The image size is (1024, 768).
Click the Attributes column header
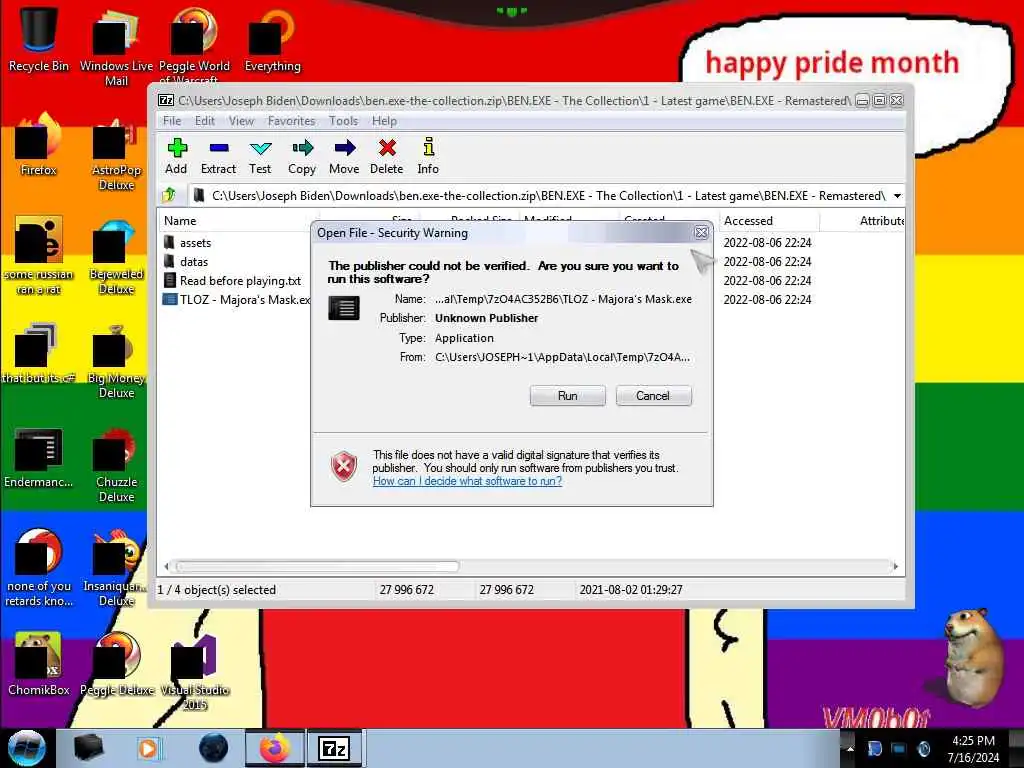click(882, 221)
